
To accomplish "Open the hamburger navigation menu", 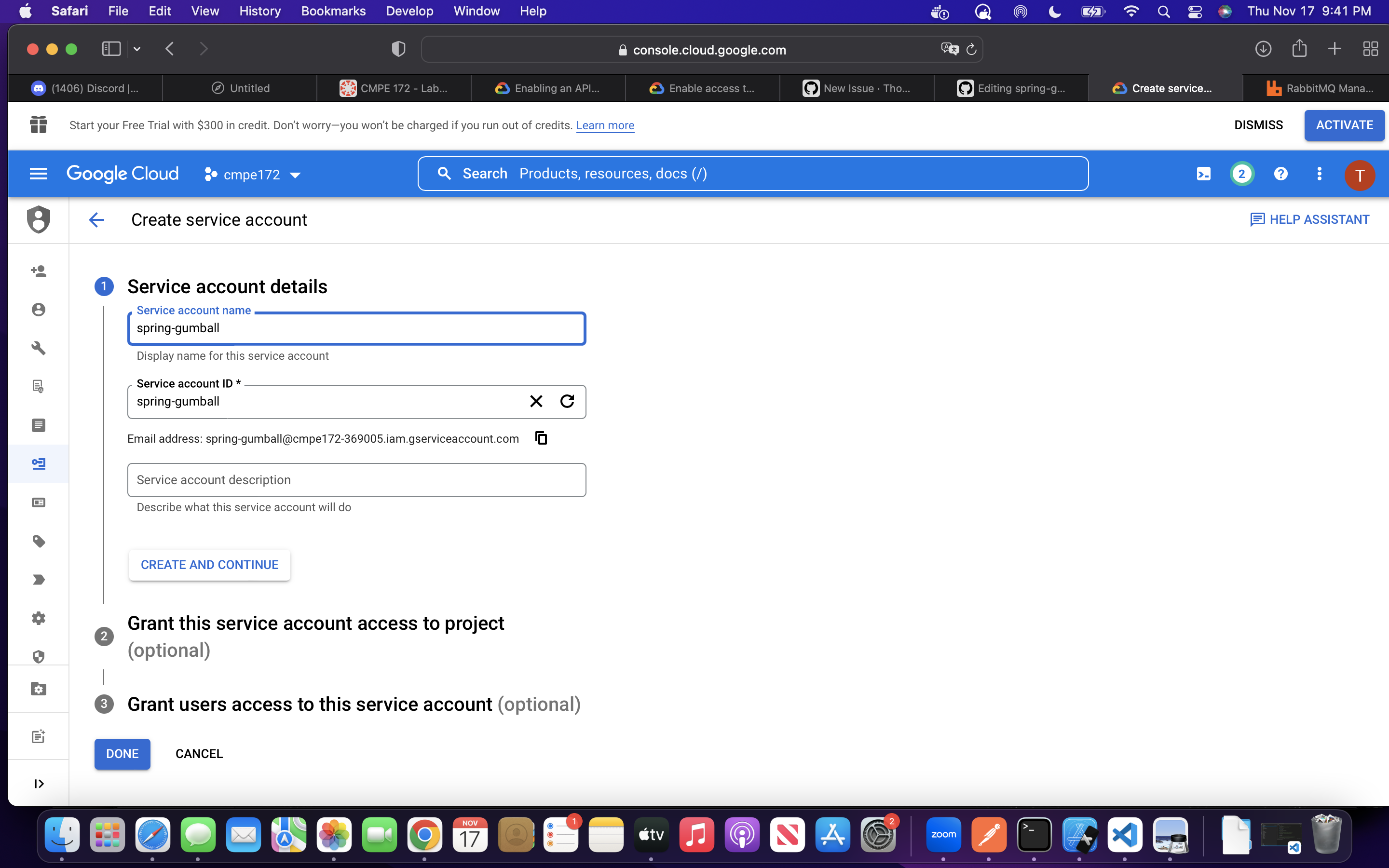I will coord(39,174).
